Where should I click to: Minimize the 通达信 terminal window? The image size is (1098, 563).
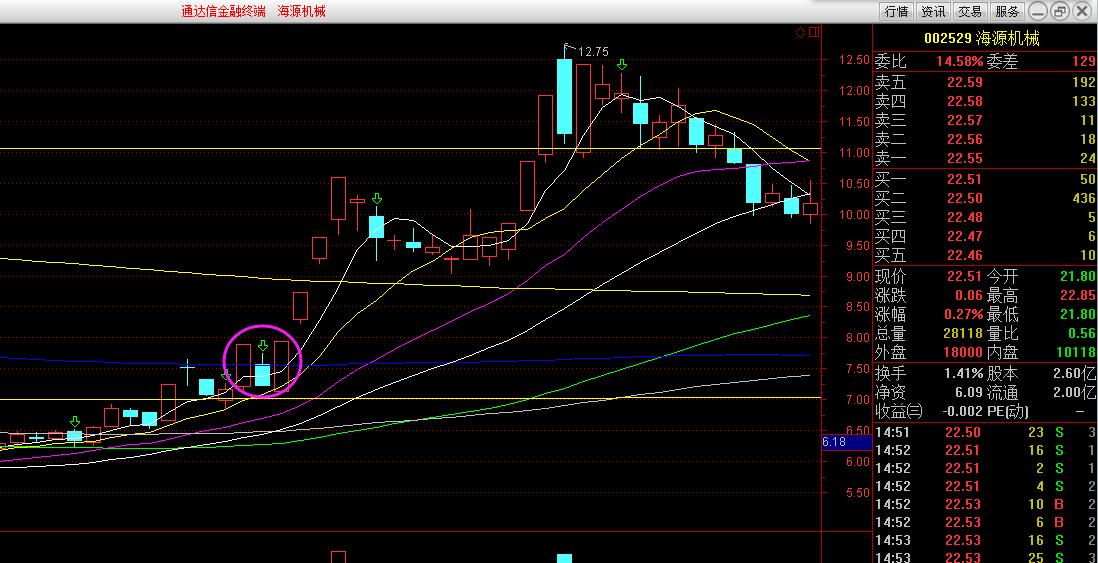(x=1038, y=11)
